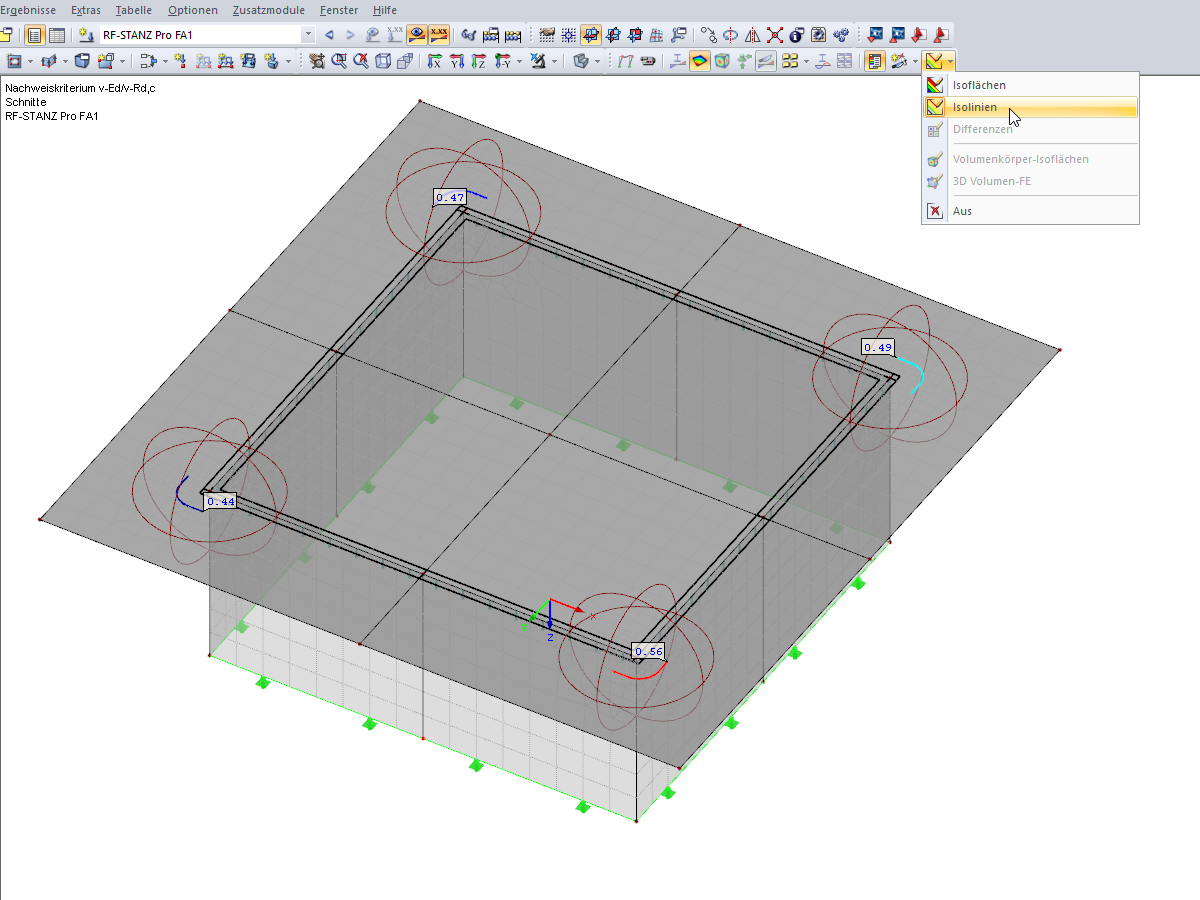Click the magic wand display icon
The image size is (1200, 900).
point(898,61)
